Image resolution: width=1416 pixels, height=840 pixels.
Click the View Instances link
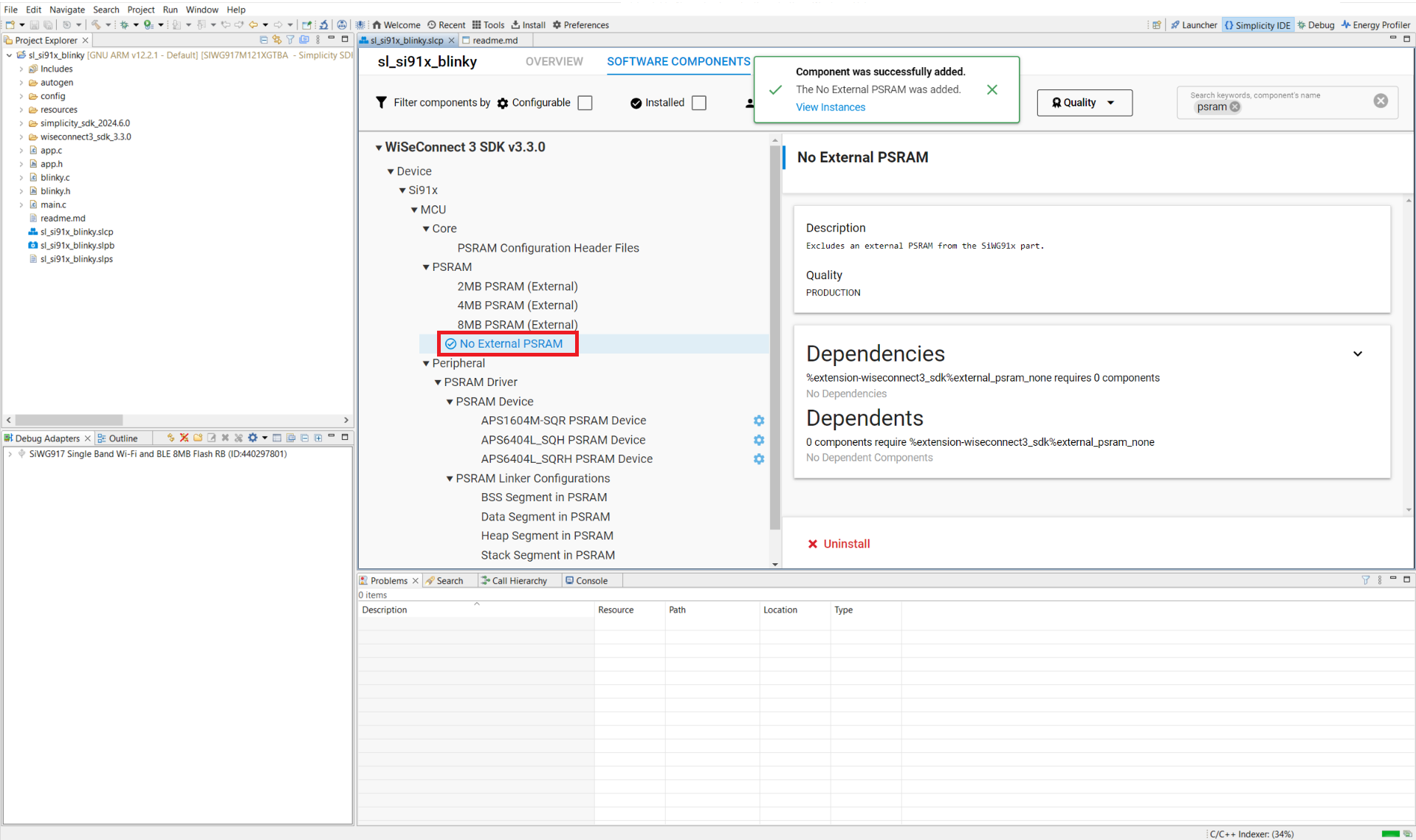tap(830, 107)
